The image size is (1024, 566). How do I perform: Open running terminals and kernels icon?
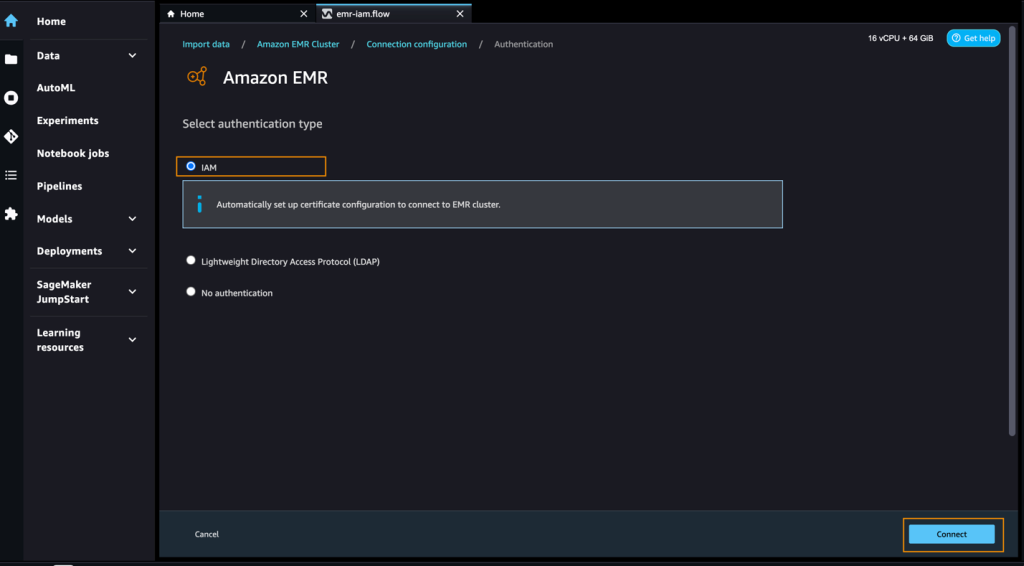coord(11,98)
